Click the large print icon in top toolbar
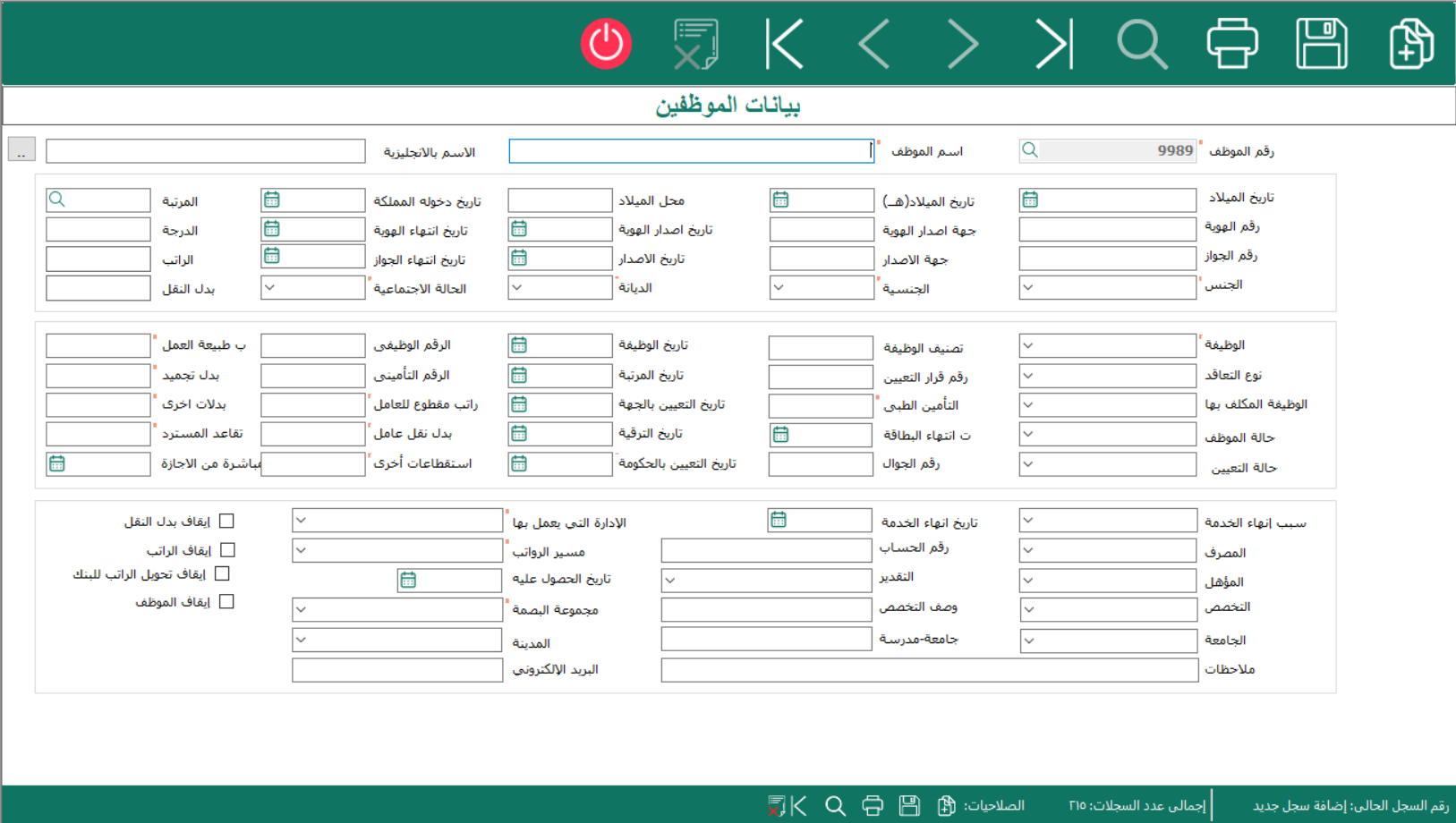Viewport: 1456px width, 823px height. click(1232, 44)
